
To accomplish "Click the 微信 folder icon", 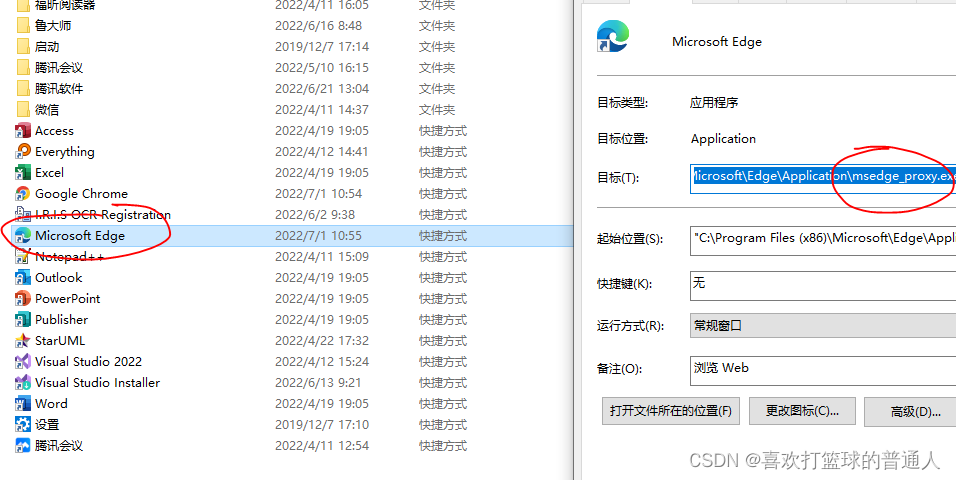I will pyautogui.click(x=23, y=110).
